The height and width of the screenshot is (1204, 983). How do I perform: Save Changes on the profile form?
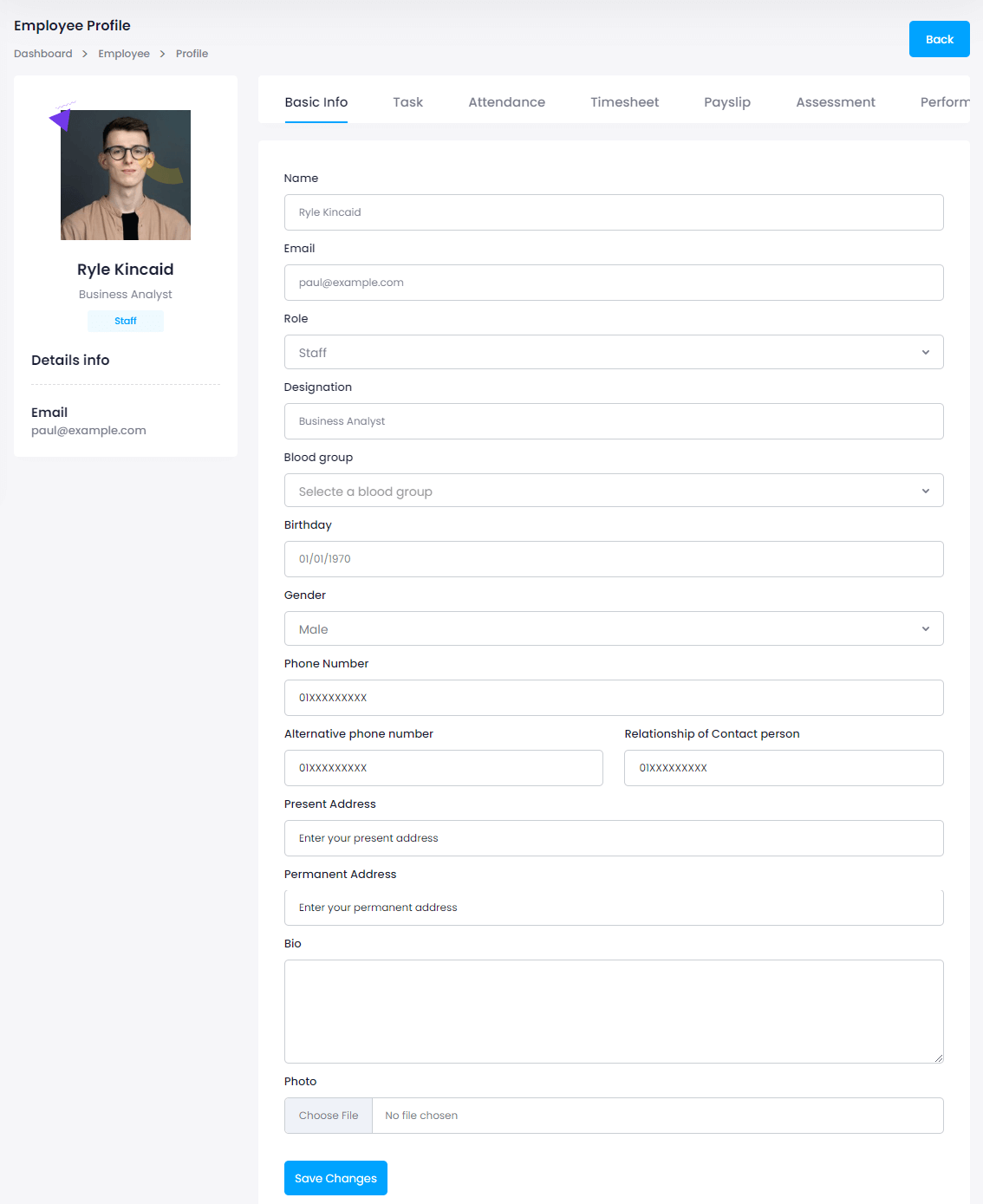click(x=335, y=1178)
